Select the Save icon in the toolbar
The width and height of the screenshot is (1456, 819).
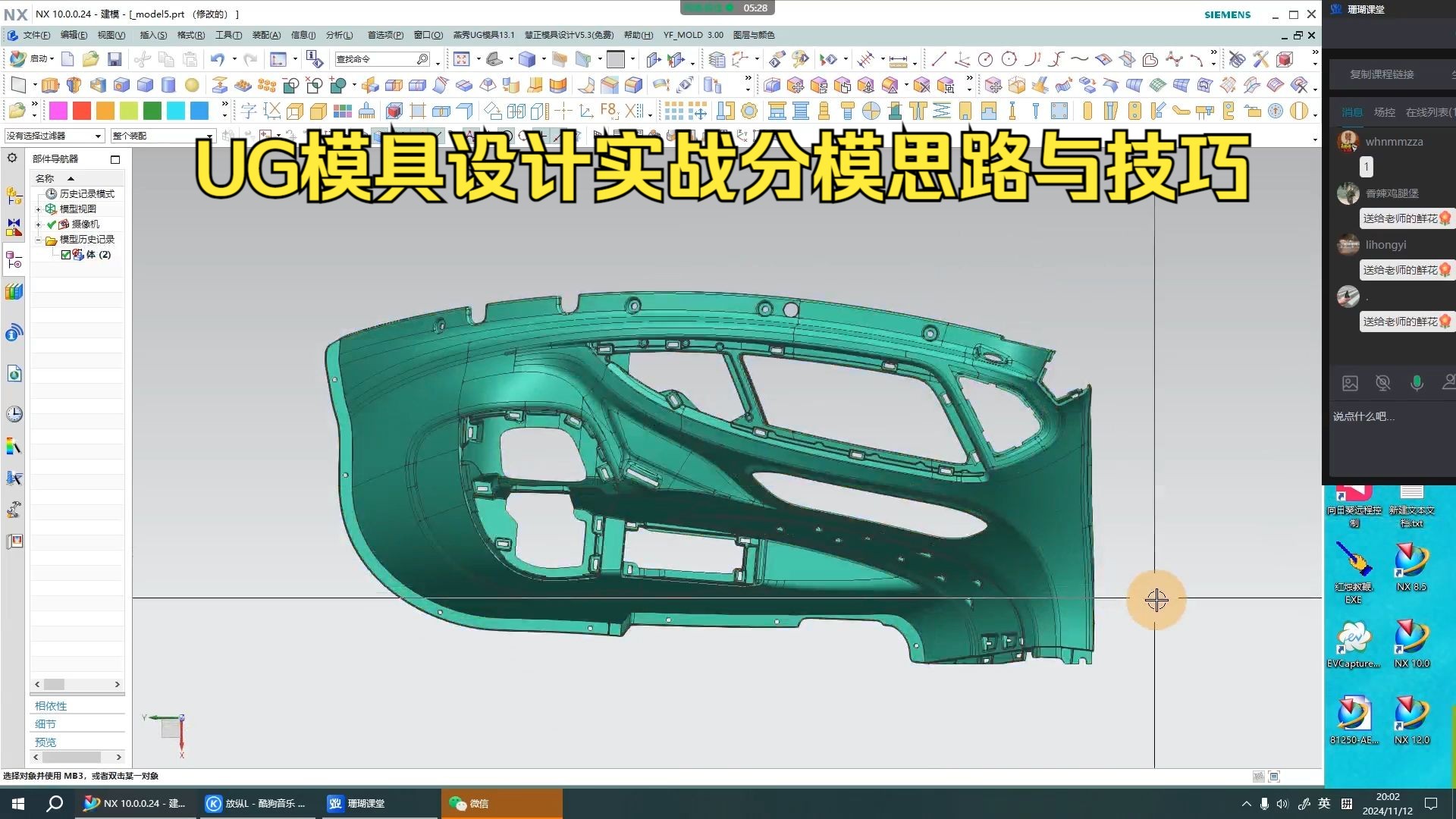coord(115,59)
